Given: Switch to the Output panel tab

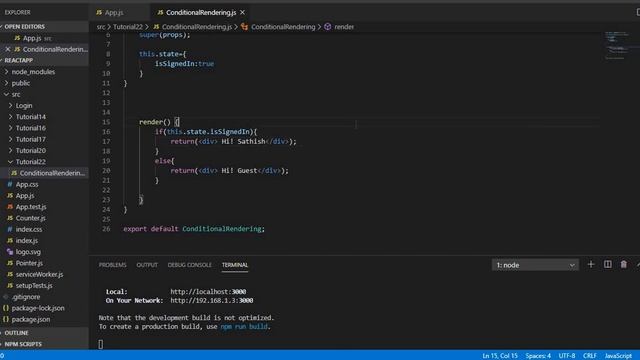Looking at the screenshot, I should coord(147,265).
